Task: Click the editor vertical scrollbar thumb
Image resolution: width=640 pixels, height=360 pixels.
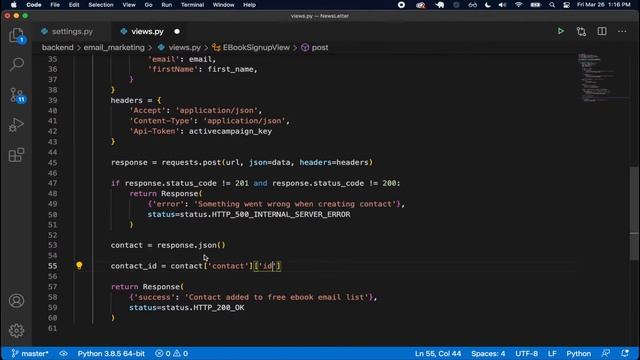Action: [x=634, y=213]
